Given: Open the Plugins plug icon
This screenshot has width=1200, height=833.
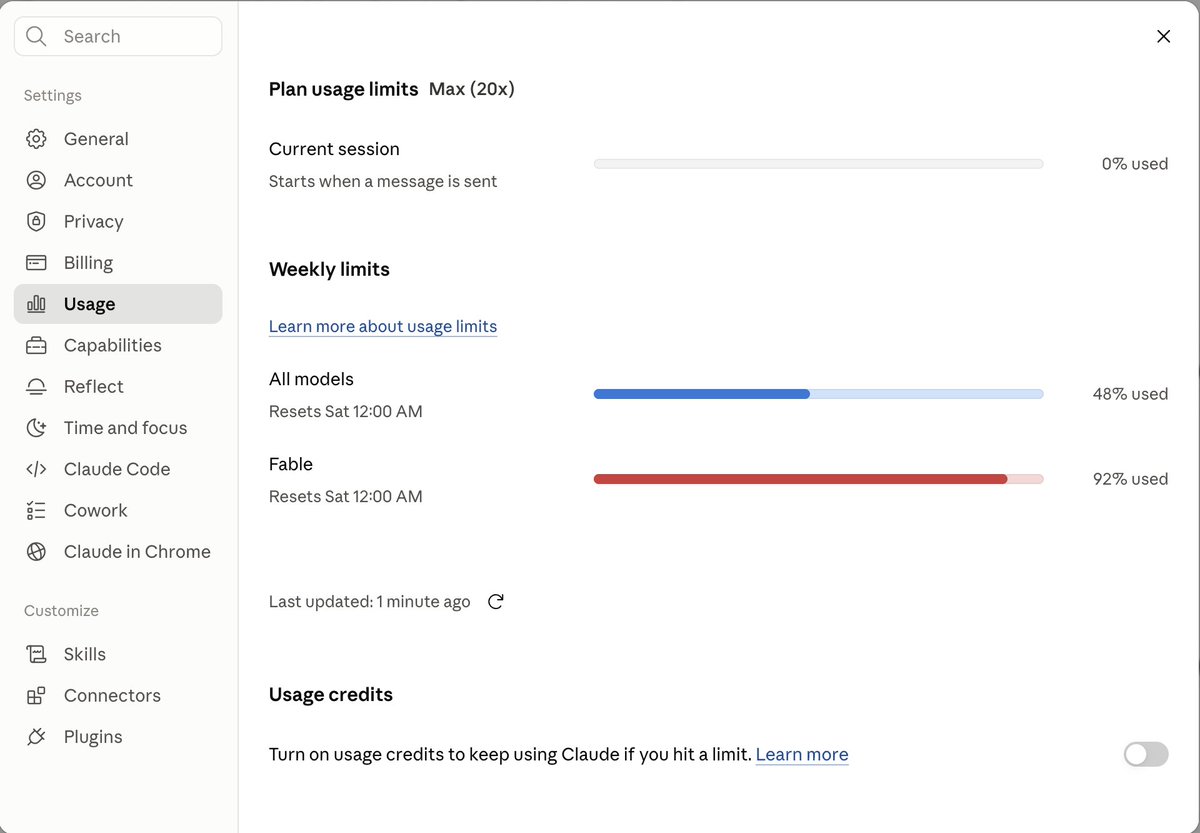Looking at the screenshot, I should pos(36,737).
